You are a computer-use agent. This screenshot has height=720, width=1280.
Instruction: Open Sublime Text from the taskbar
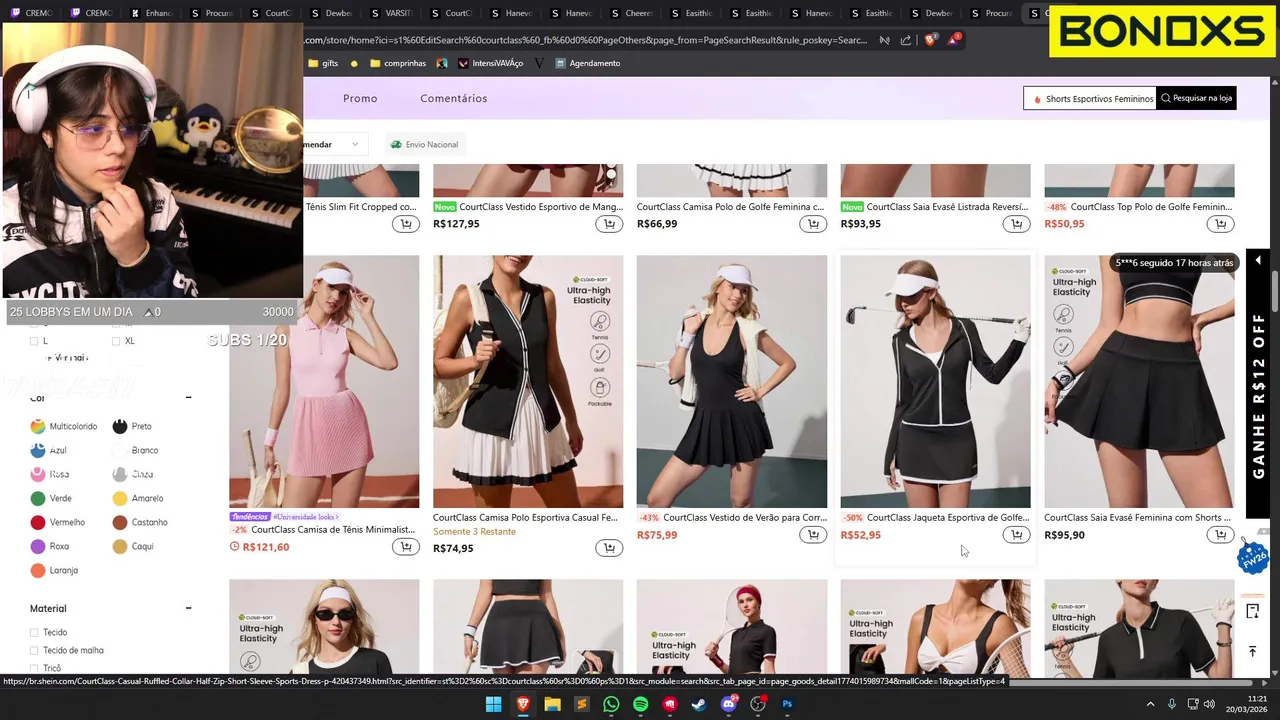click(582, 704)
